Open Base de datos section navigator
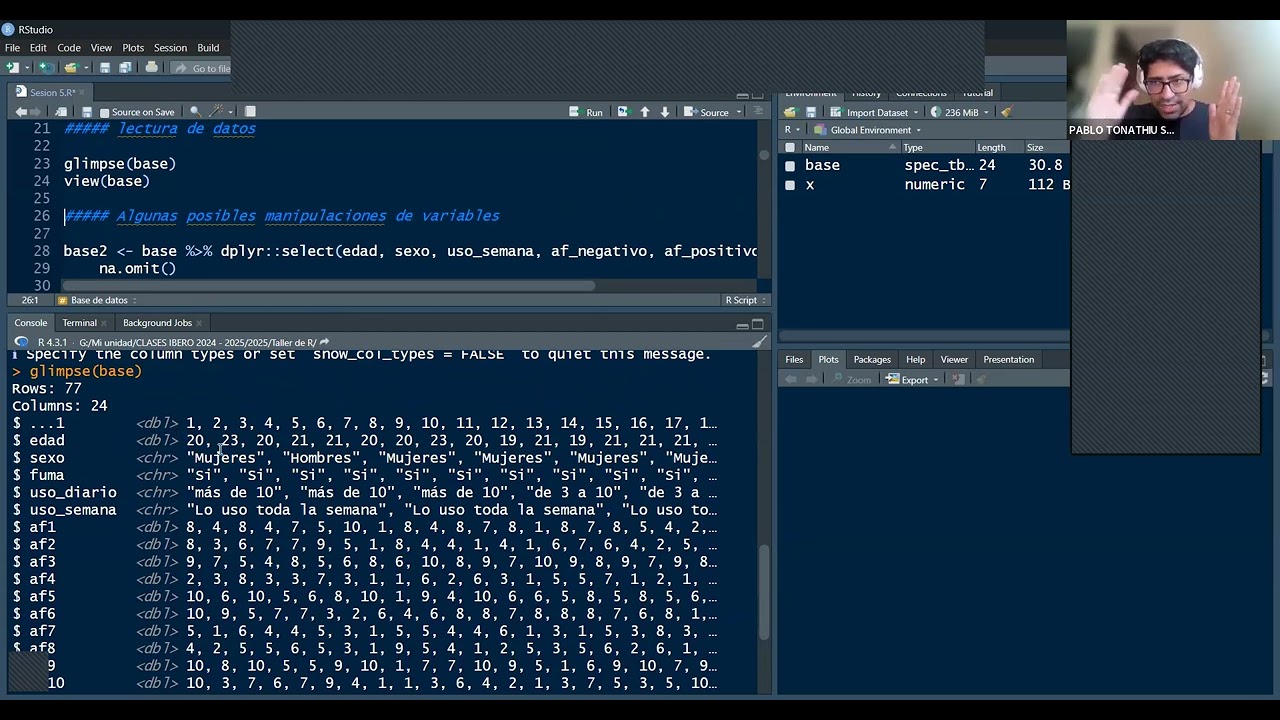The height and width of the screenshot is (720, 1280). 97,300
